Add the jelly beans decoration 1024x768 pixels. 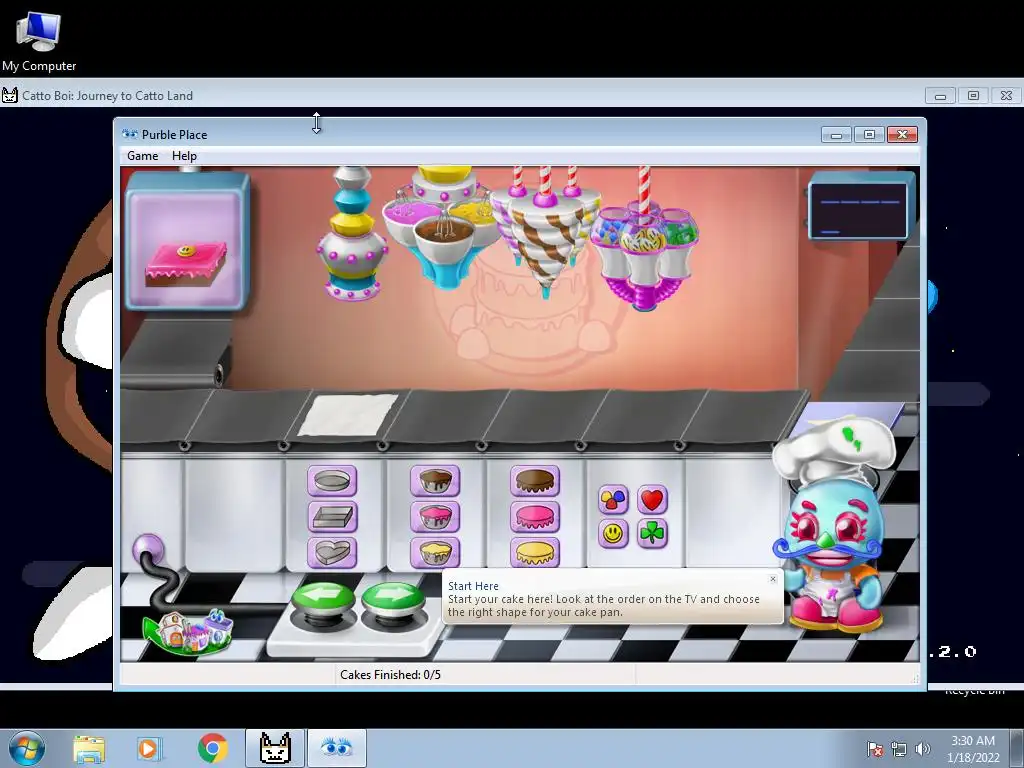(613, 500)
